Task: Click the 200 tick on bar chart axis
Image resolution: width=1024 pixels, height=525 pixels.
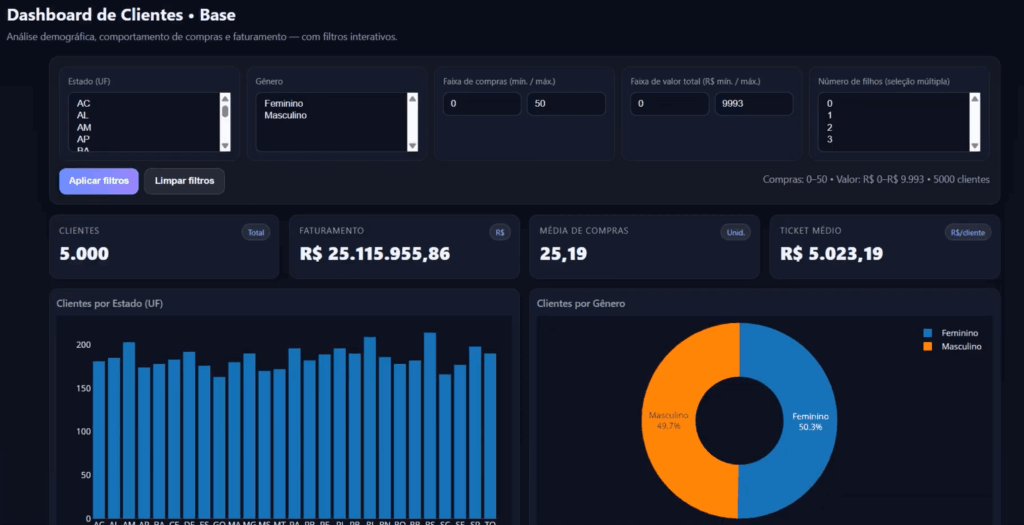Action: pos(84,345)
